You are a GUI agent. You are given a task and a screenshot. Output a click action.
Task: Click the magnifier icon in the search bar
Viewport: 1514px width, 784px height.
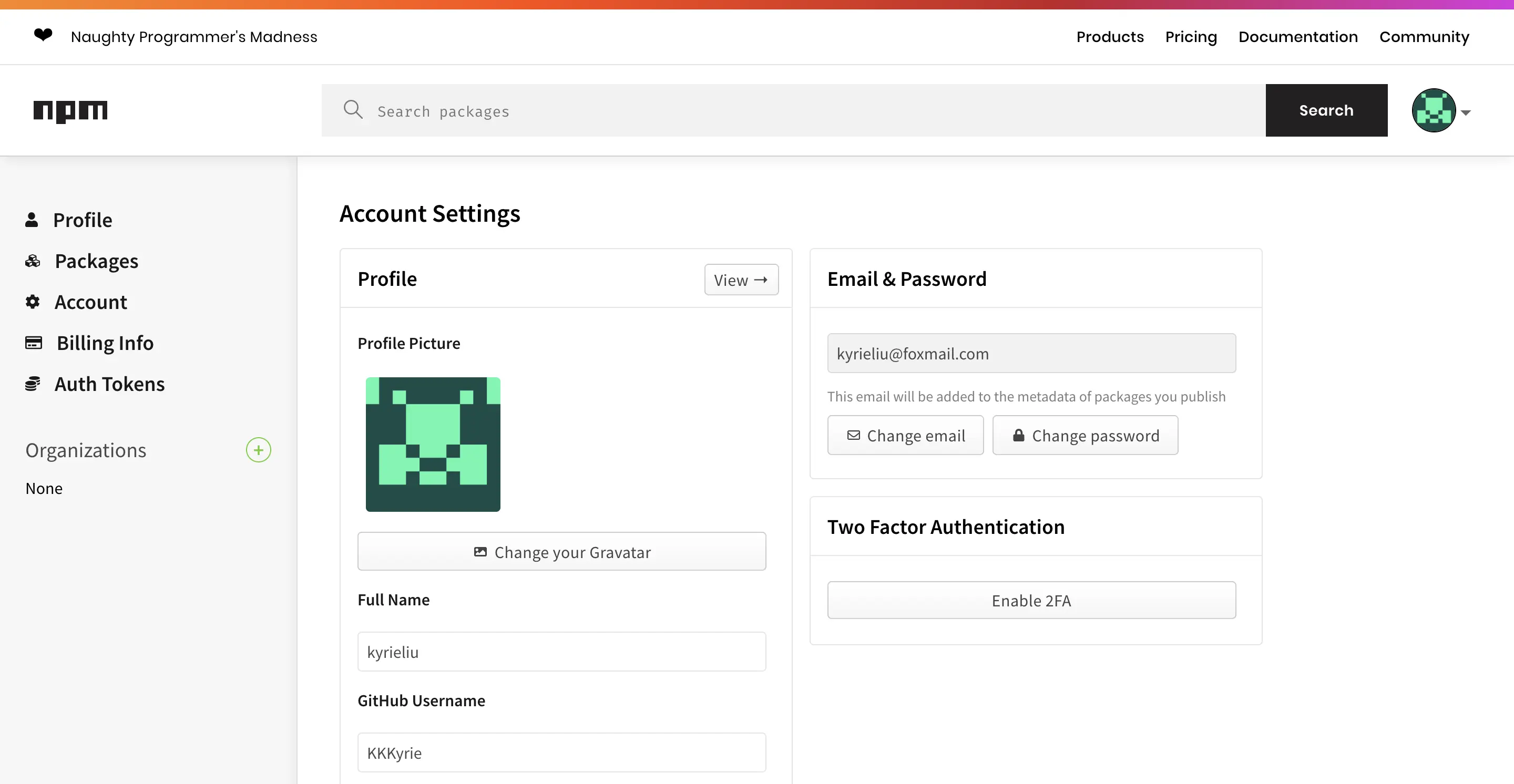tap(353, 109)
